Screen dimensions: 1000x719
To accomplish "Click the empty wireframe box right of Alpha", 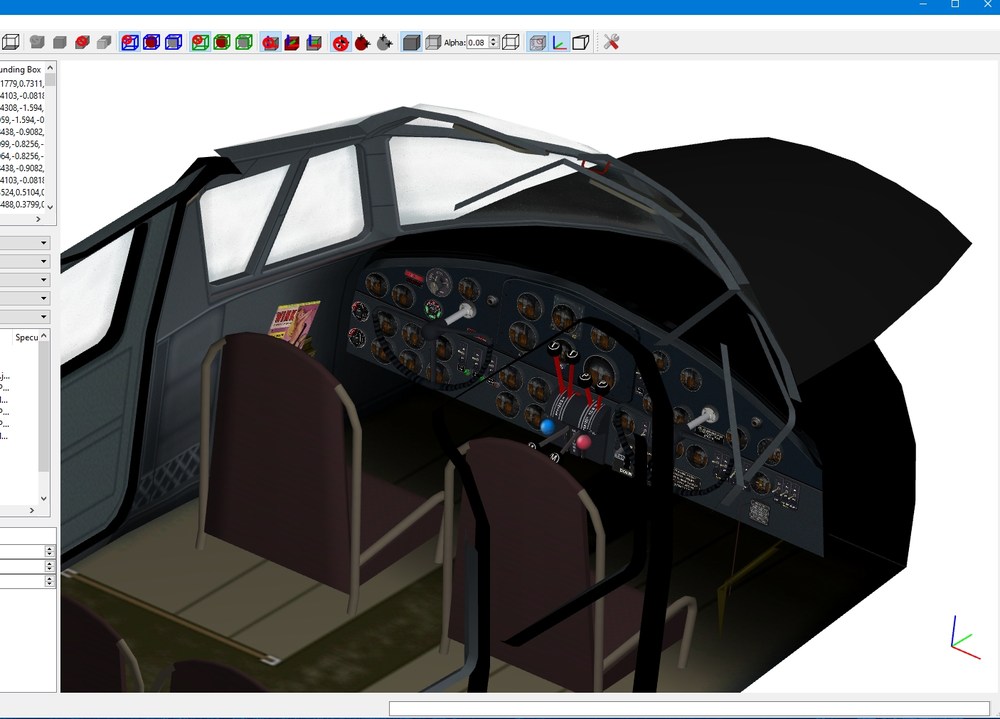I will tap(511, 43).
